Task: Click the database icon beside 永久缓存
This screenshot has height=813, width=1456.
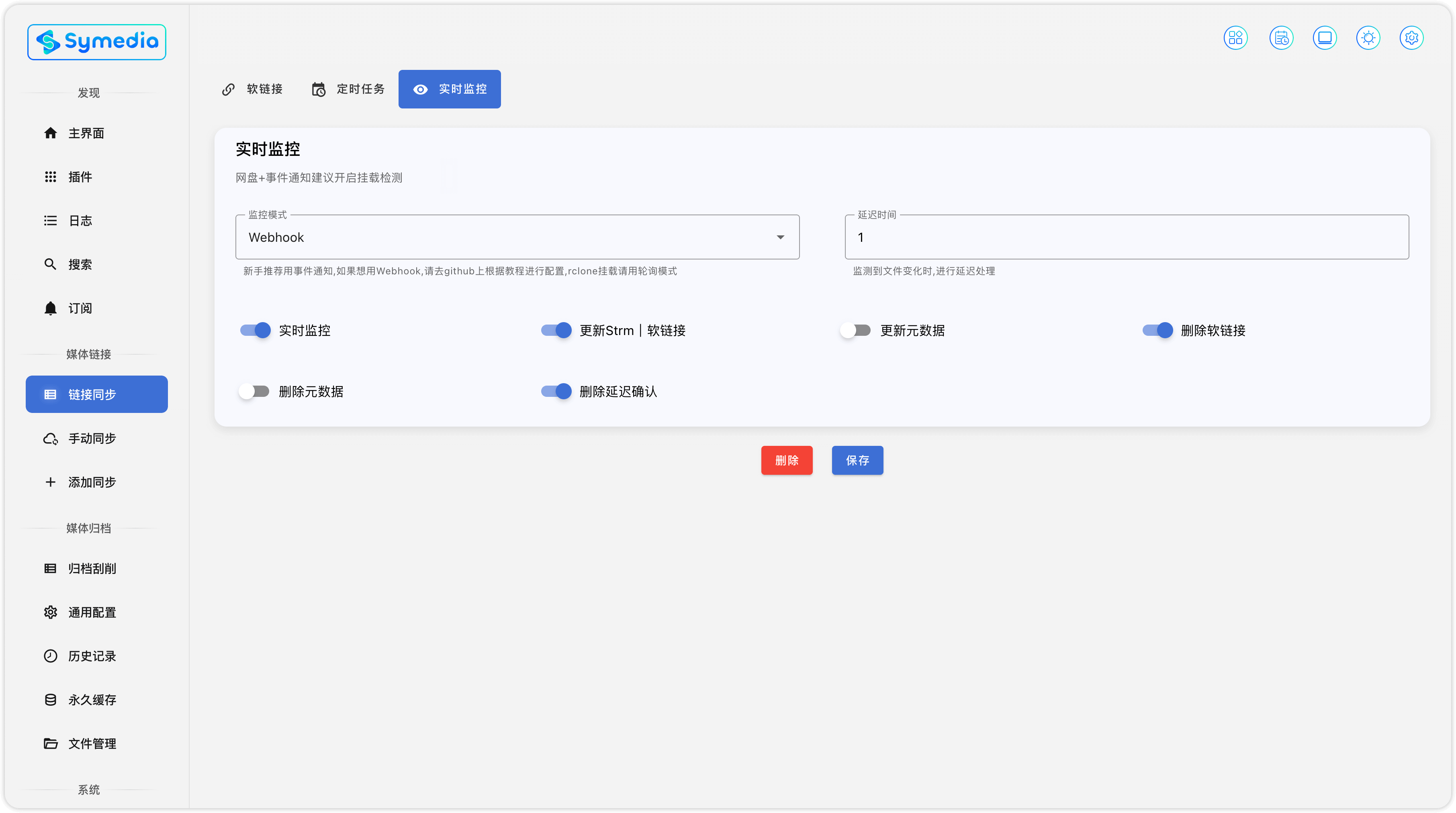Action: [x=50, y=699]
